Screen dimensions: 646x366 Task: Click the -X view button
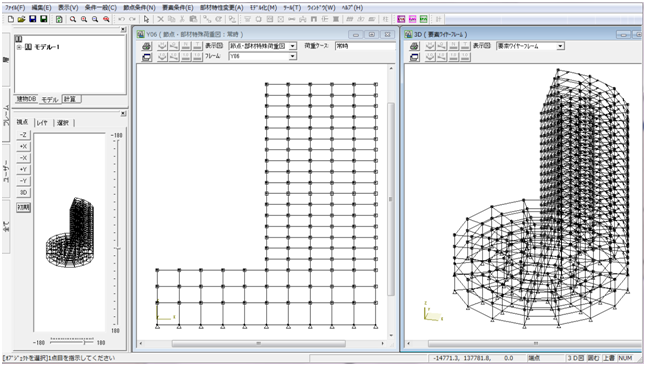23,158
